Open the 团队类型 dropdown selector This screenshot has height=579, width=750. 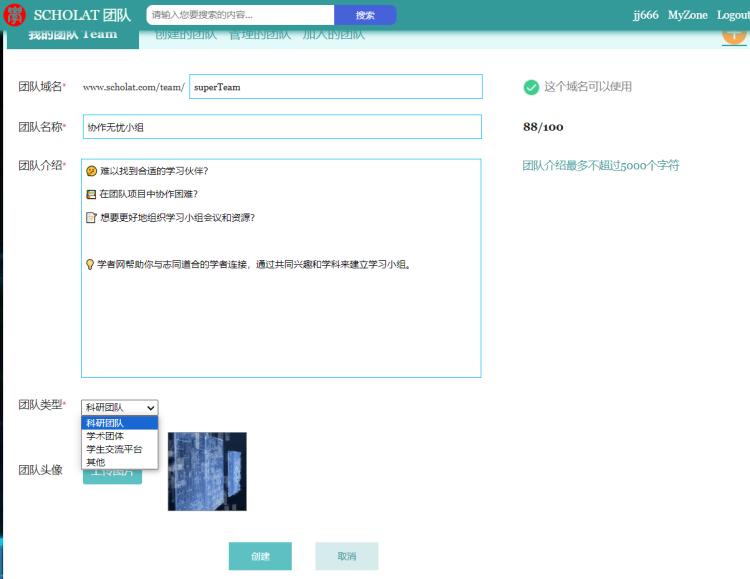119,407
